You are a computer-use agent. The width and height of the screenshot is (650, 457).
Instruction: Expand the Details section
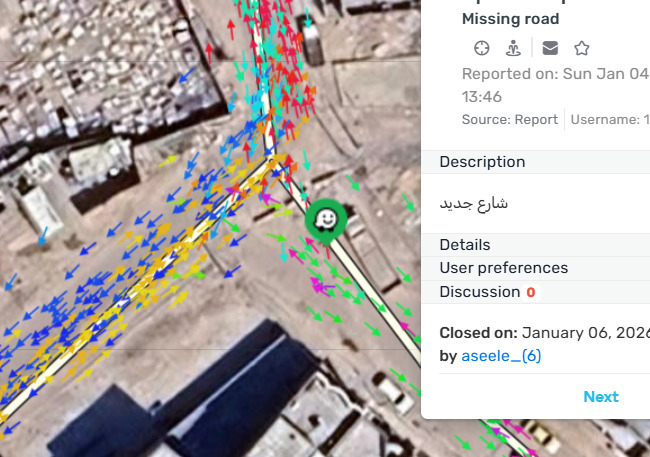[x=465, y=245]
